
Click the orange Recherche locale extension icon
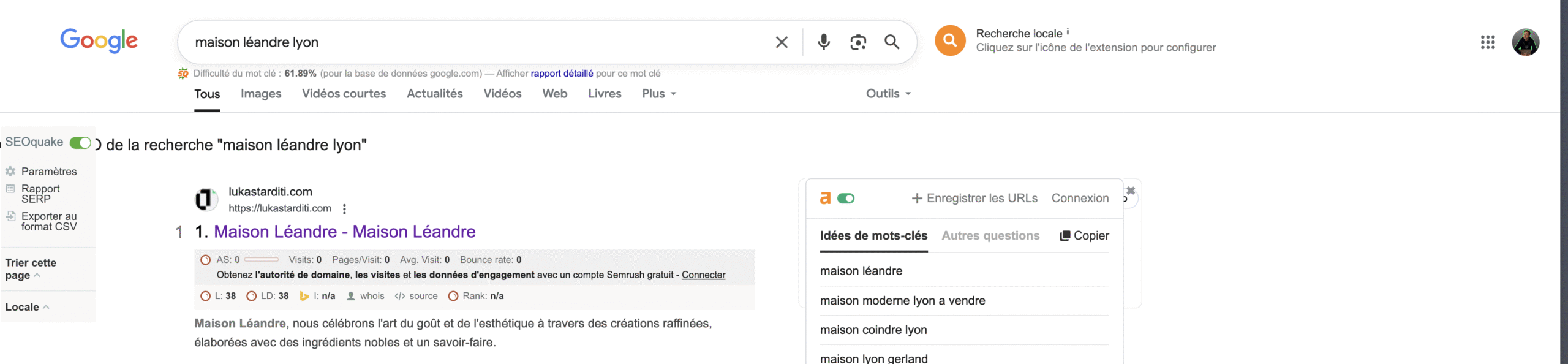(950, 40)
